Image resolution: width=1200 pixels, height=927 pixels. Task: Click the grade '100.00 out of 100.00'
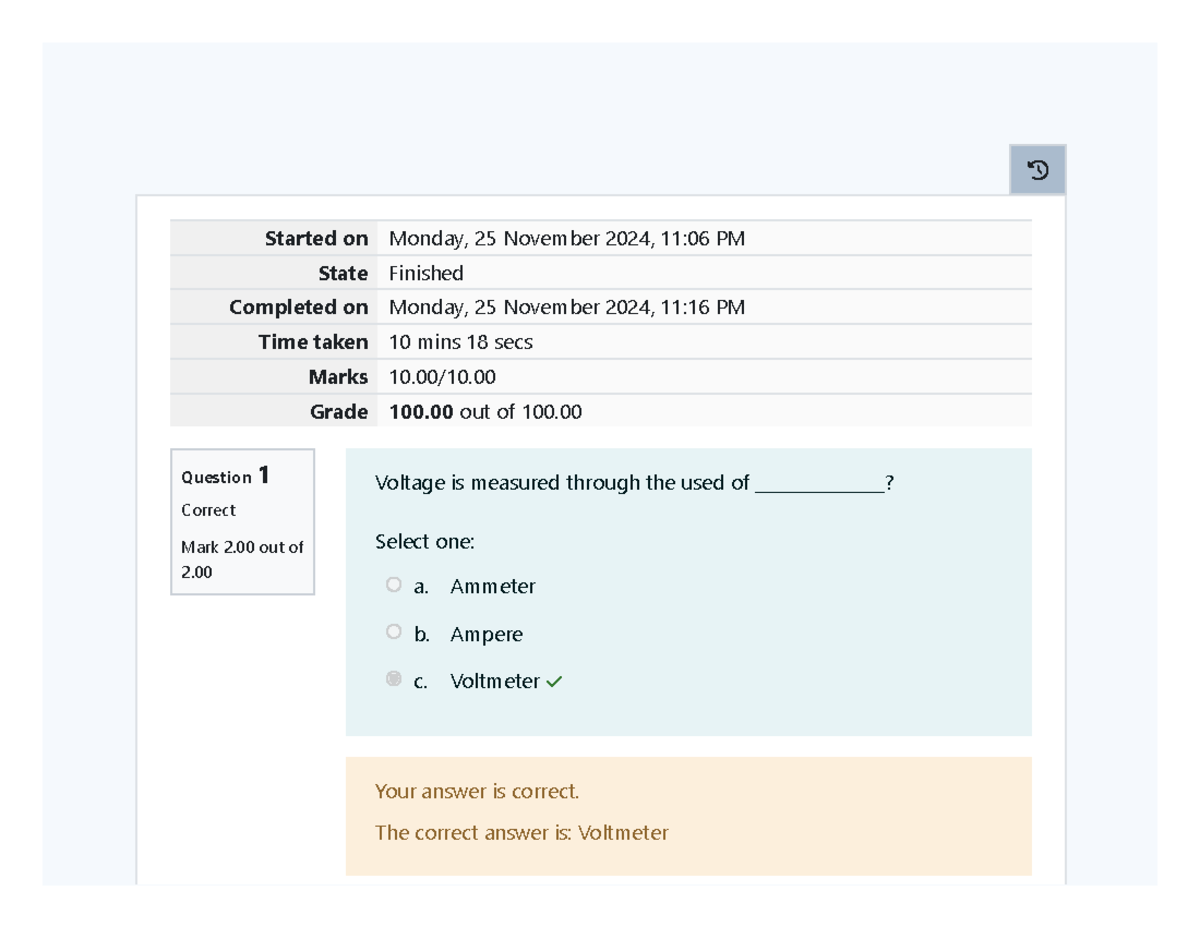coord(485,411)
